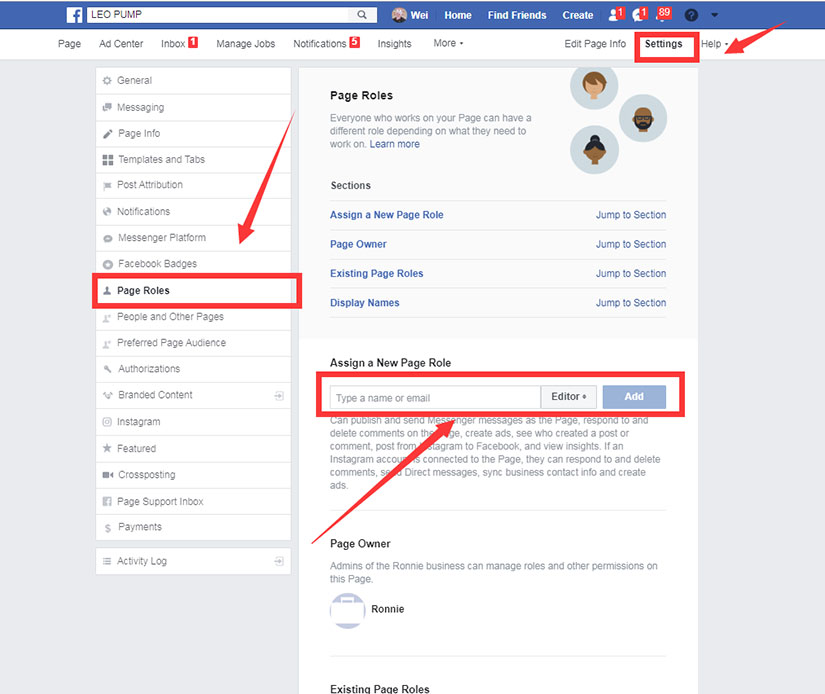This screenshot has height=694, width=825.
Task: Open the Display Names section link
Action: pos(365,303)
